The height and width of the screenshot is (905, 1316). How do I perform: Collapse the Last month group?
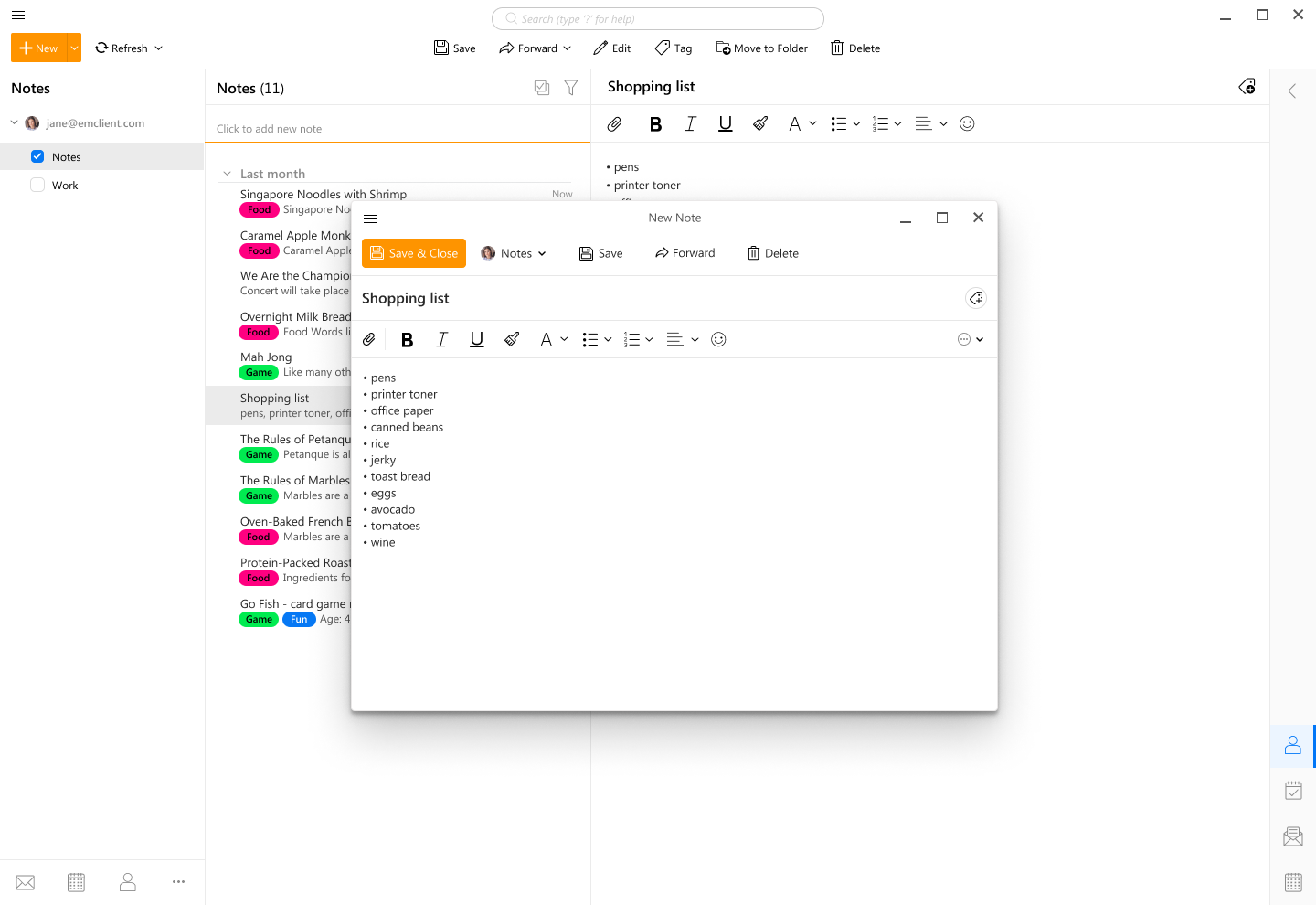(x=227, y=174)
